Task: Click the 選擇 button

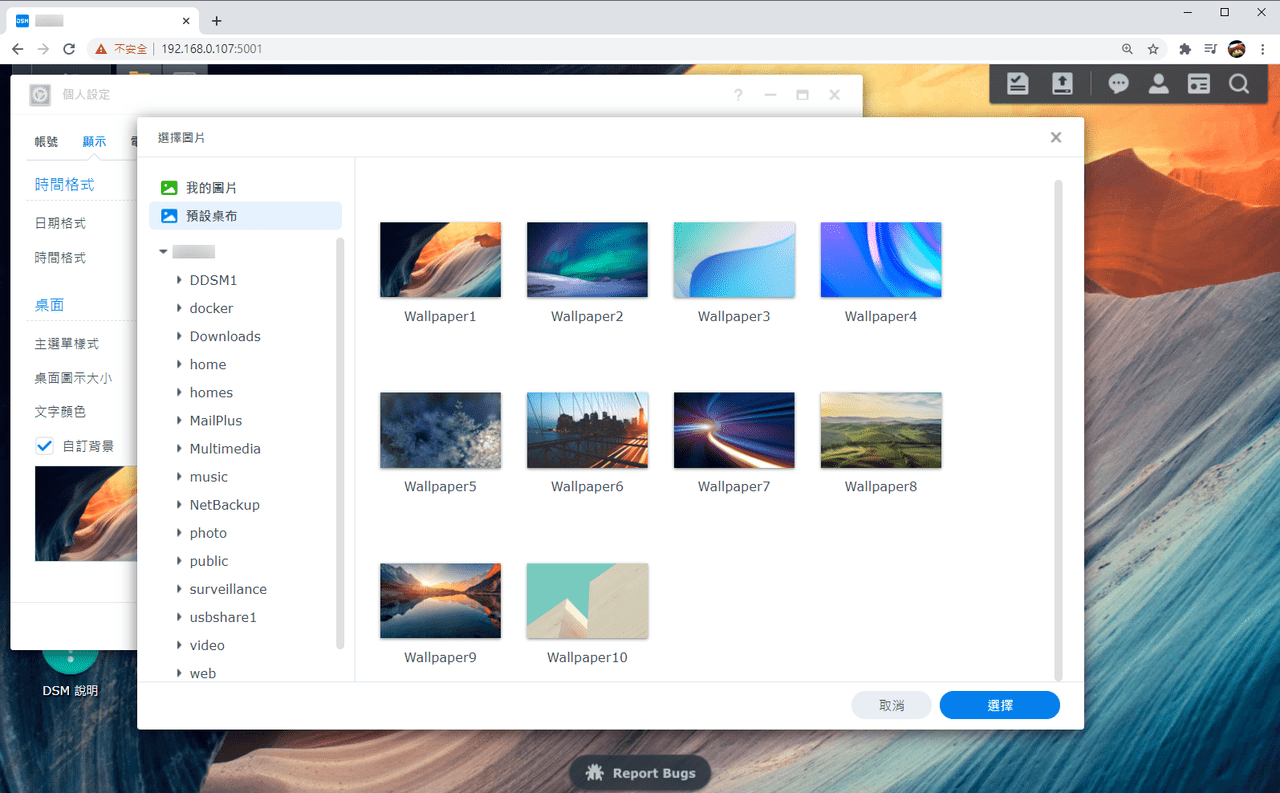Action: click(x=1000, y=705)
